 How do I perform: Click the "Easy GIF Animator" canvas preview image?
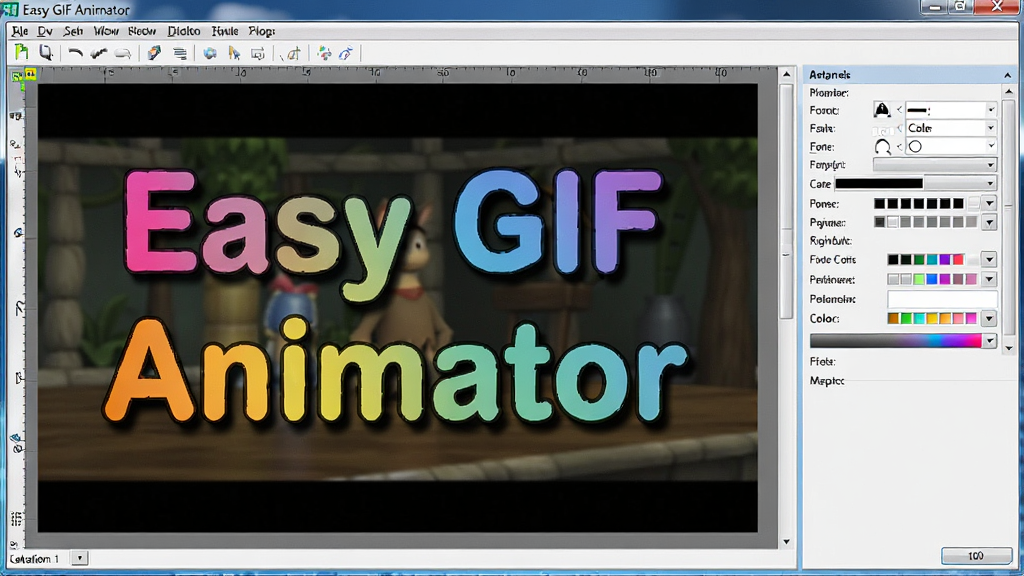[398, 308]
